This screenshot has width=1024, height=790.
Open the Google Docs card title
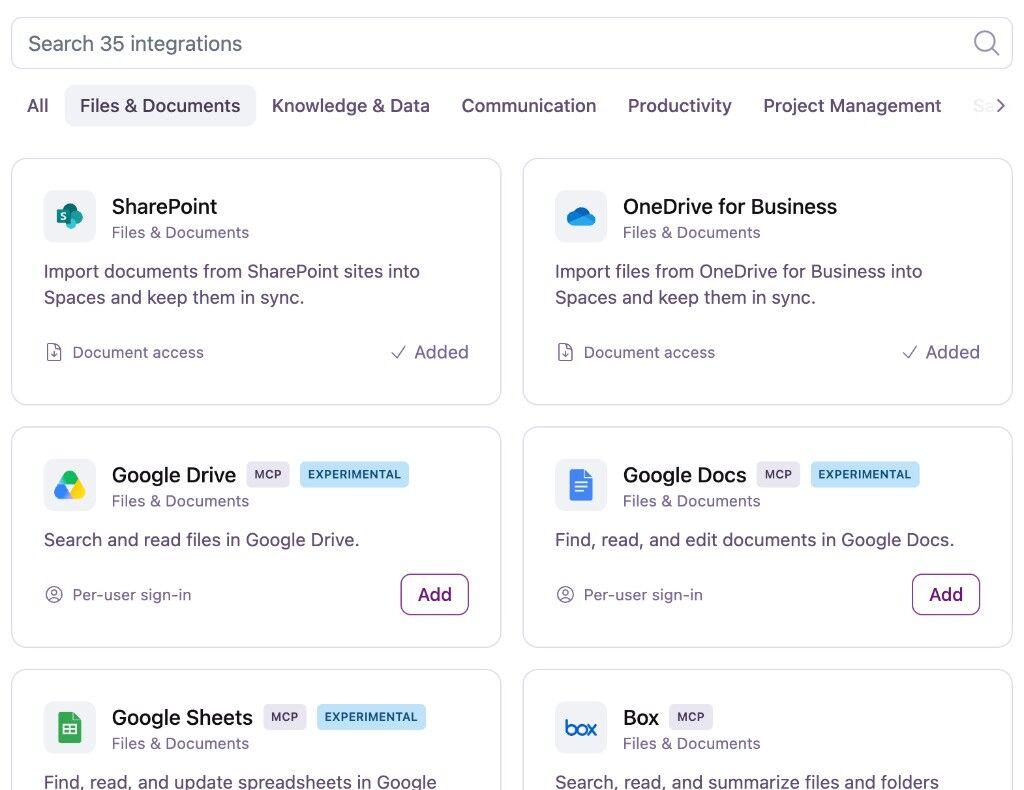click(684, 475)
